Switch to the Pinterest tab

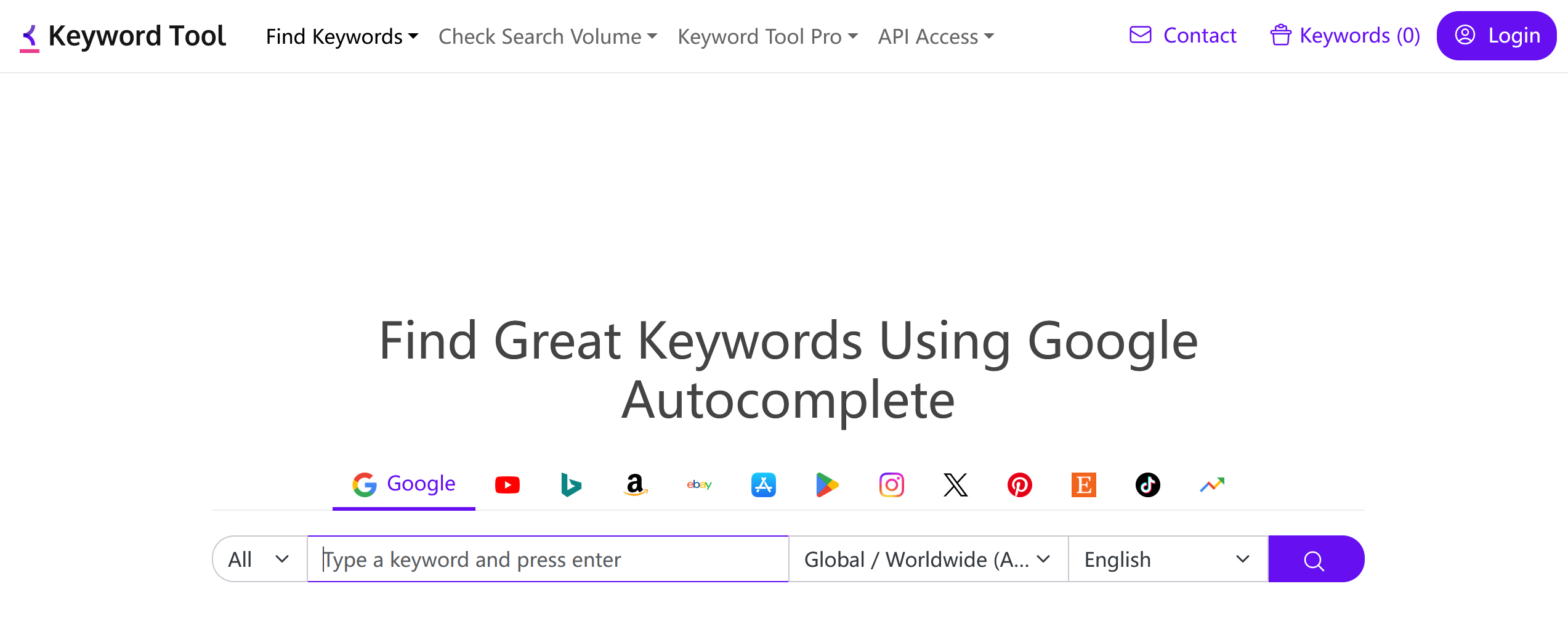(1020, 485)
